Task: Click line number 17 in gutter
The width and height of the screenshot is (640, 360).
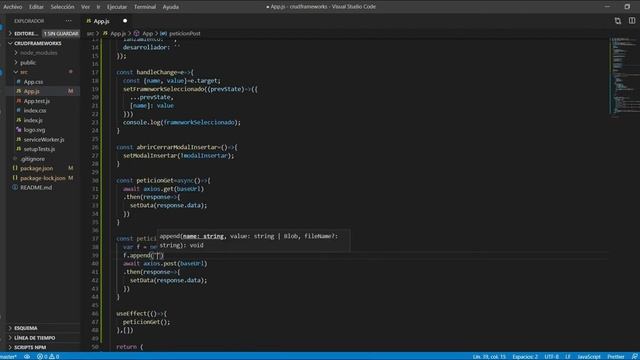Action: [x=95, y=72]
